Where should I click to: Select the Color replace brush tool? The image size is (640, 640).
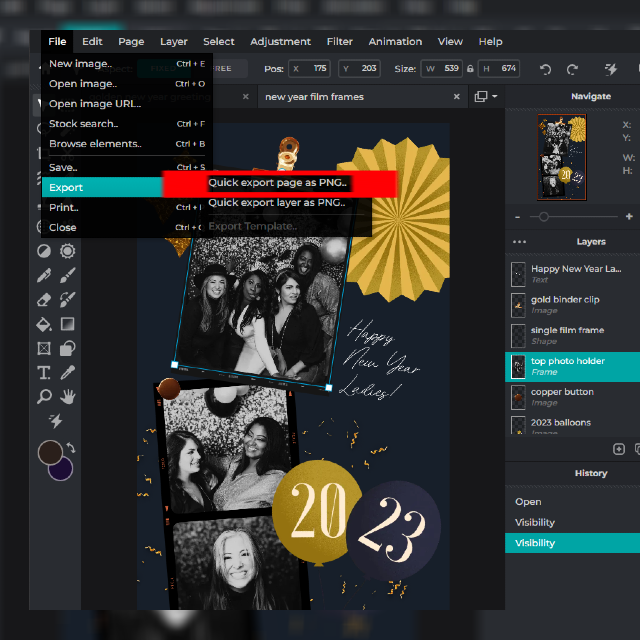(x=68, y=300)
